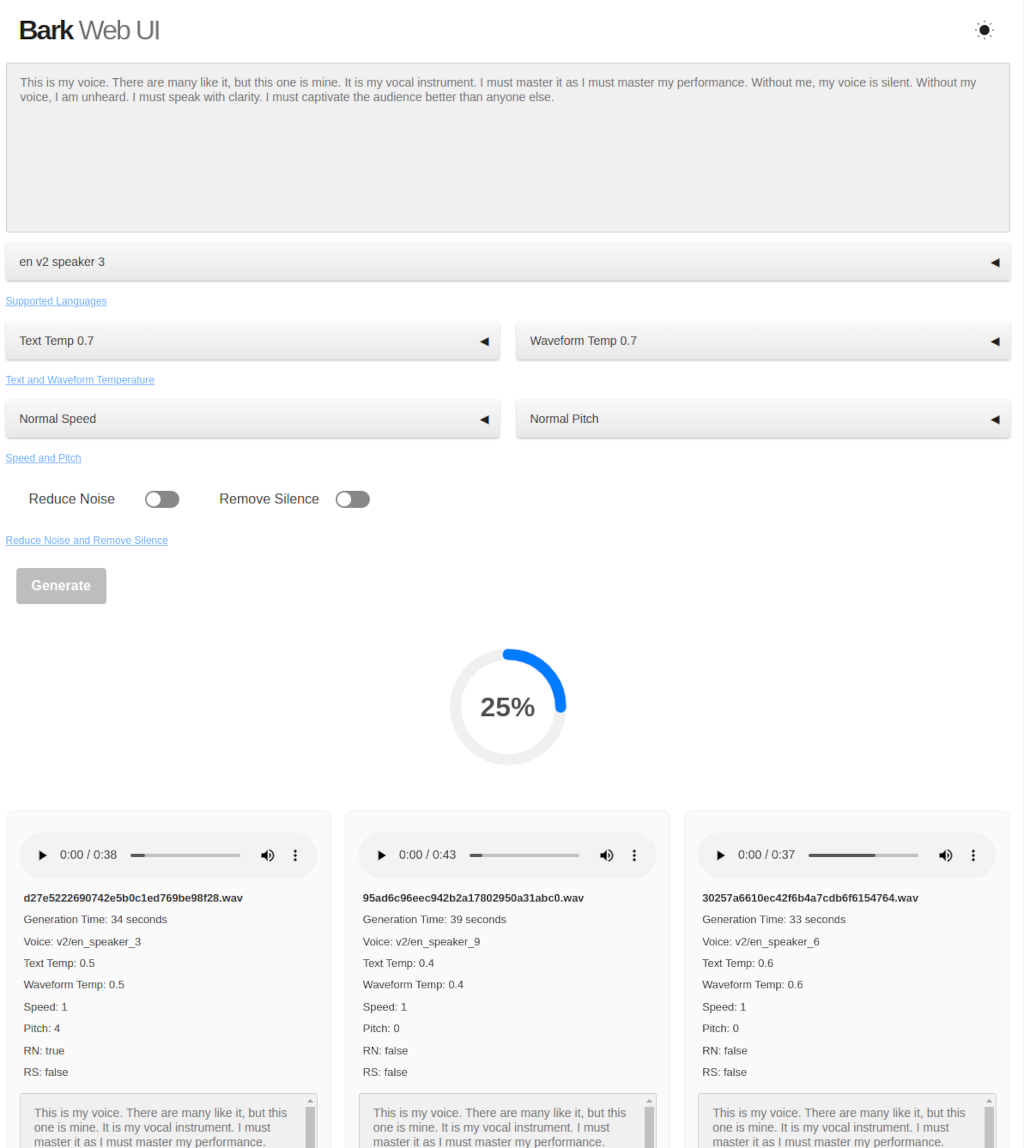Click the text Generation Time: 34 seconds
Viewport: 1024px width, 1148px height.
[95, 920]
